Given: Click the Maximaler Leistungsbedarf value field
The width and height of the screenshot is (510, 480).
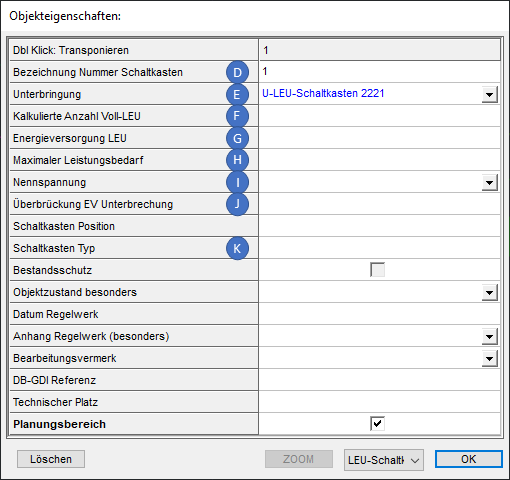Looking at the screenshot, I should coord(380,160).
